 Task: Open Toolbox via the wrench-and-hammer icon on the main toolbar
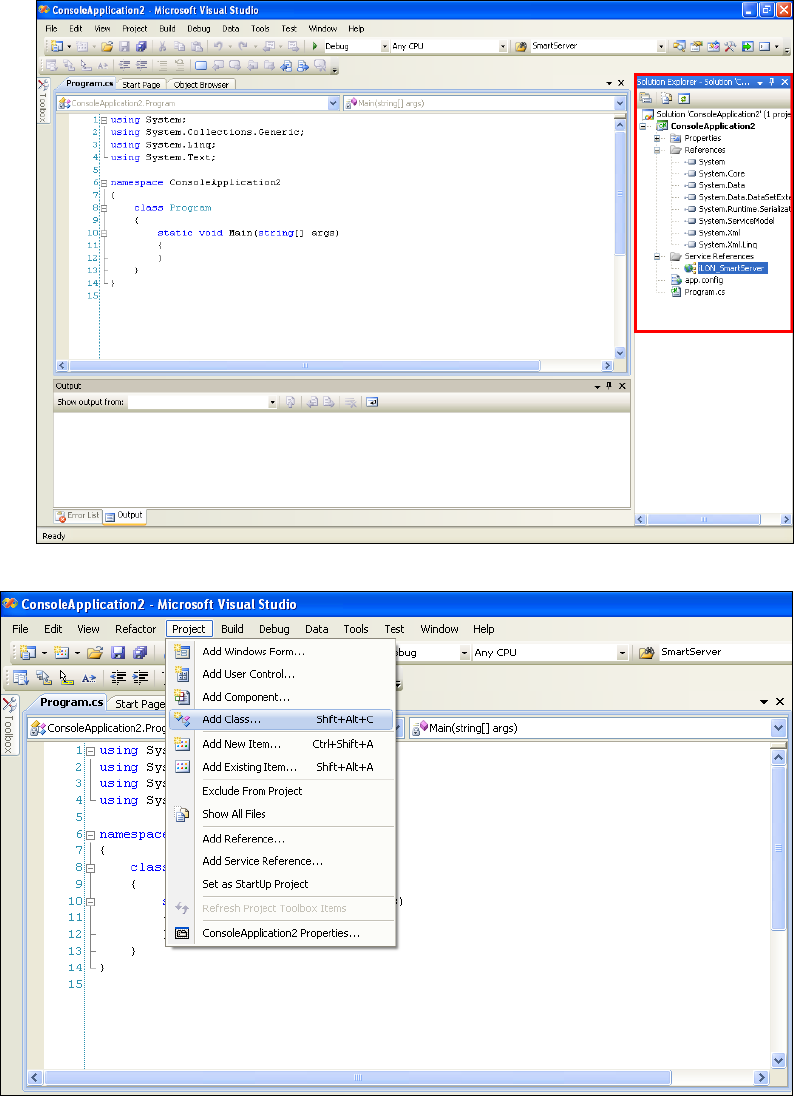[x=730, y=46]
